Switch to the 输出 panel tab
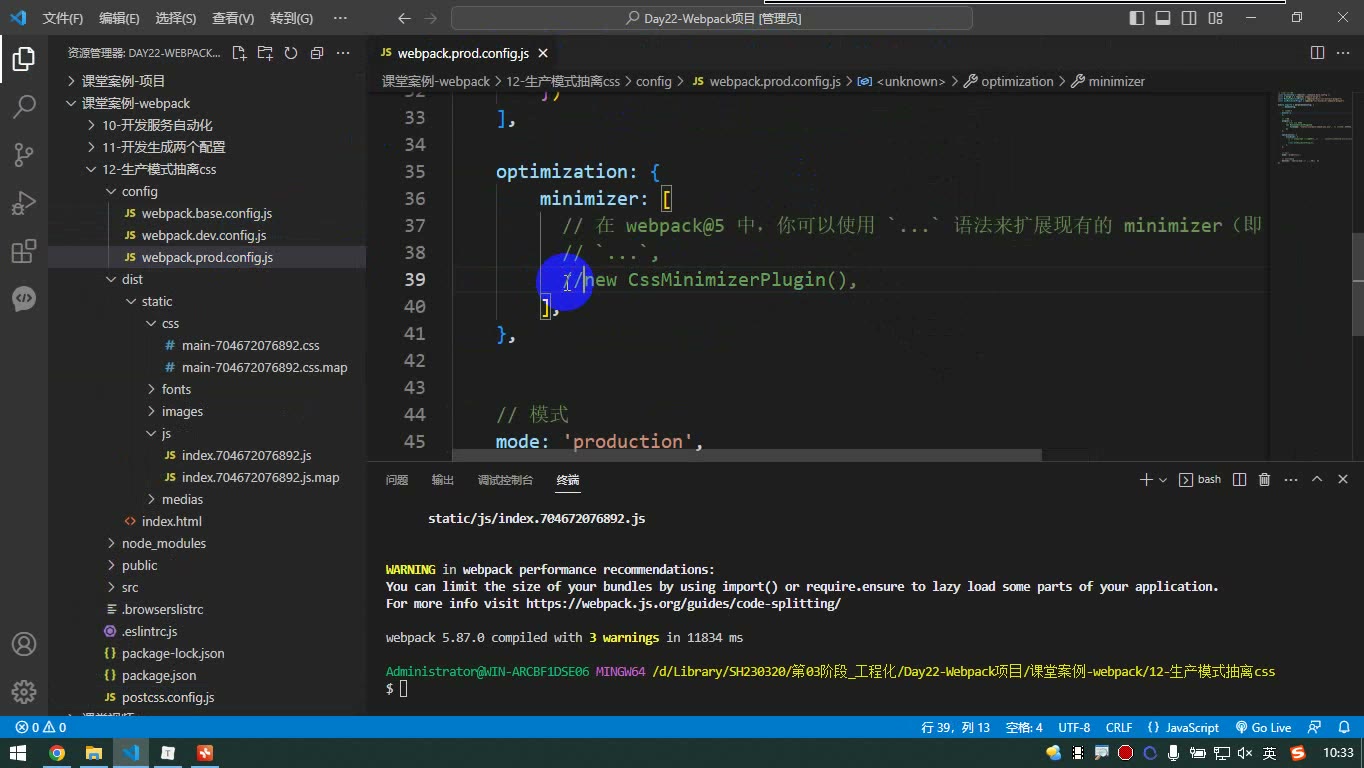1364x768 pixels. coord(442,480)
